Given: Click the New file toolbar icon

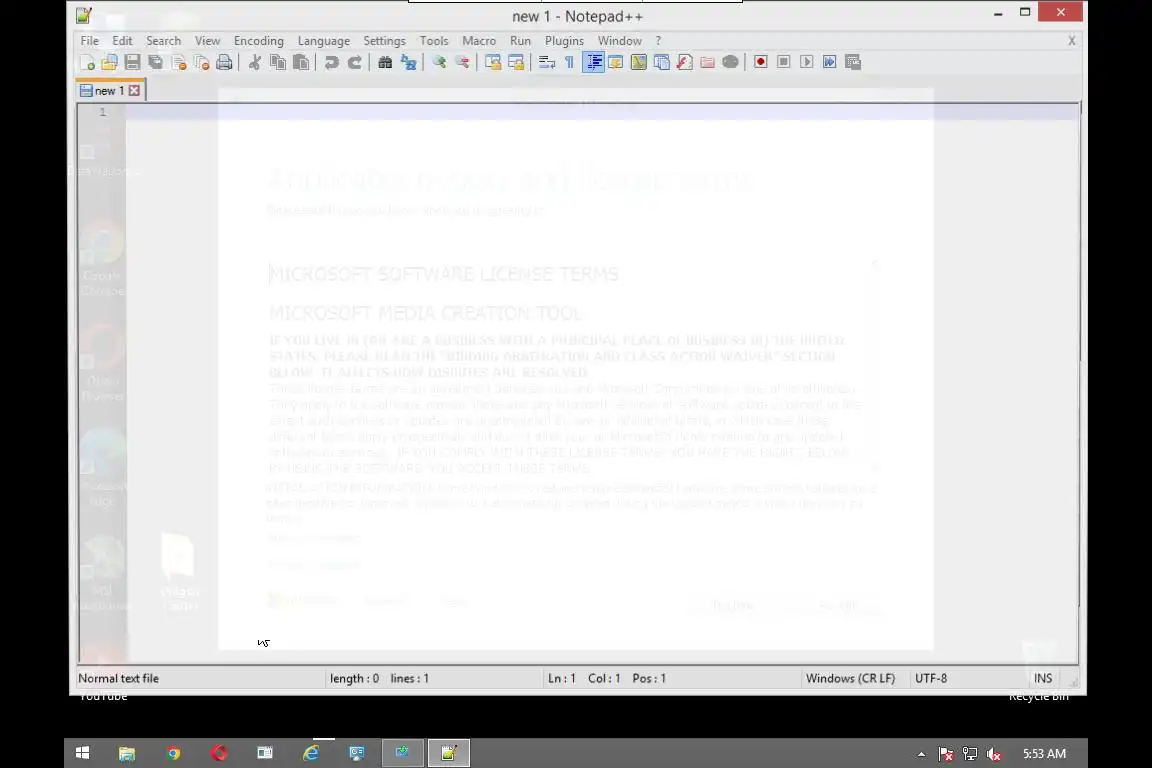Looking at the screenshot, I should [x=87, y=62].
